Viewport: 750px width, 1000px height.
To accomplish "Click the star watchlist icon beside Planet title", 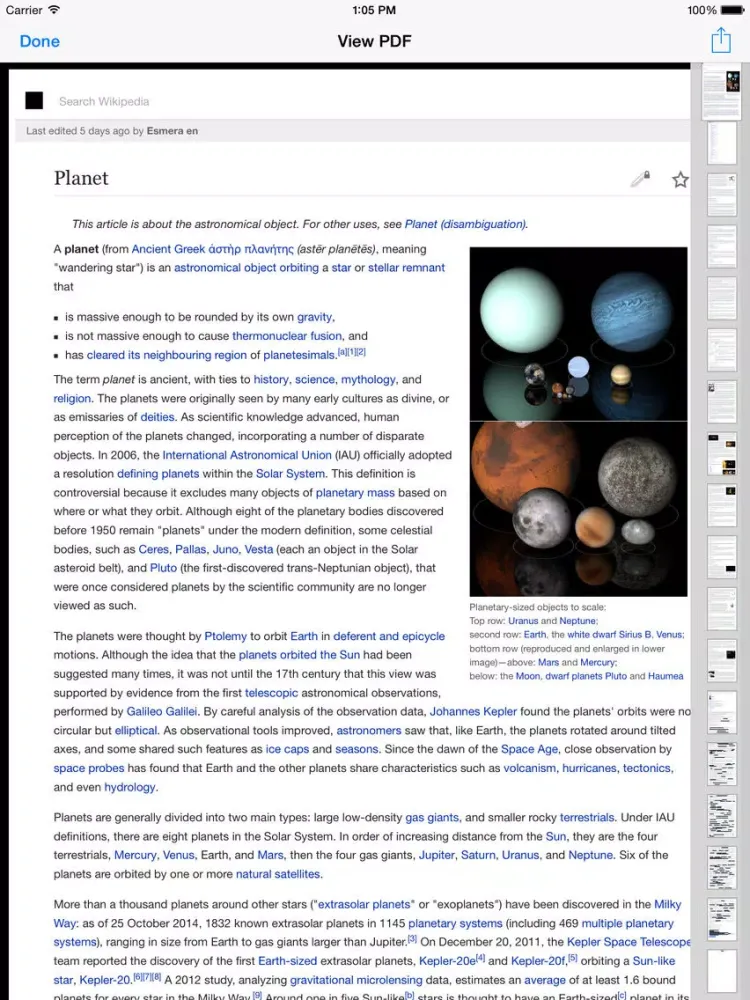I will pyautogui.click(x=680, y=180).
